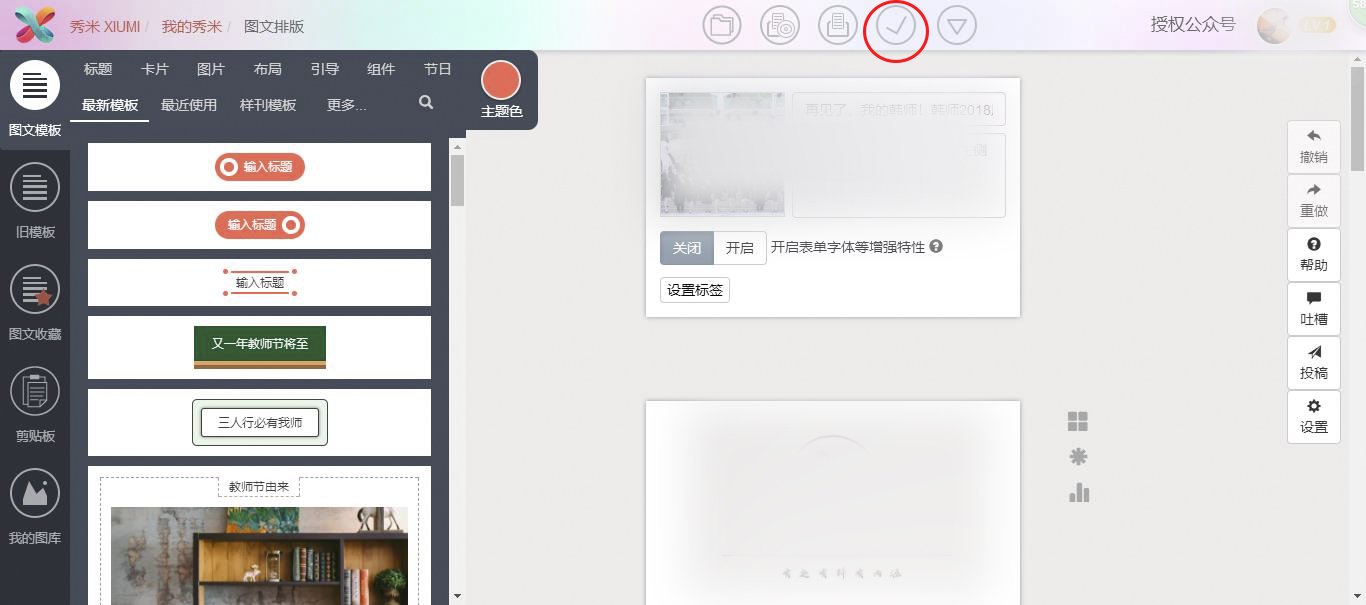Open the inverted-triangle dropdown in the top toolbar
The image size is (1366, 605).
coord(956,27)
